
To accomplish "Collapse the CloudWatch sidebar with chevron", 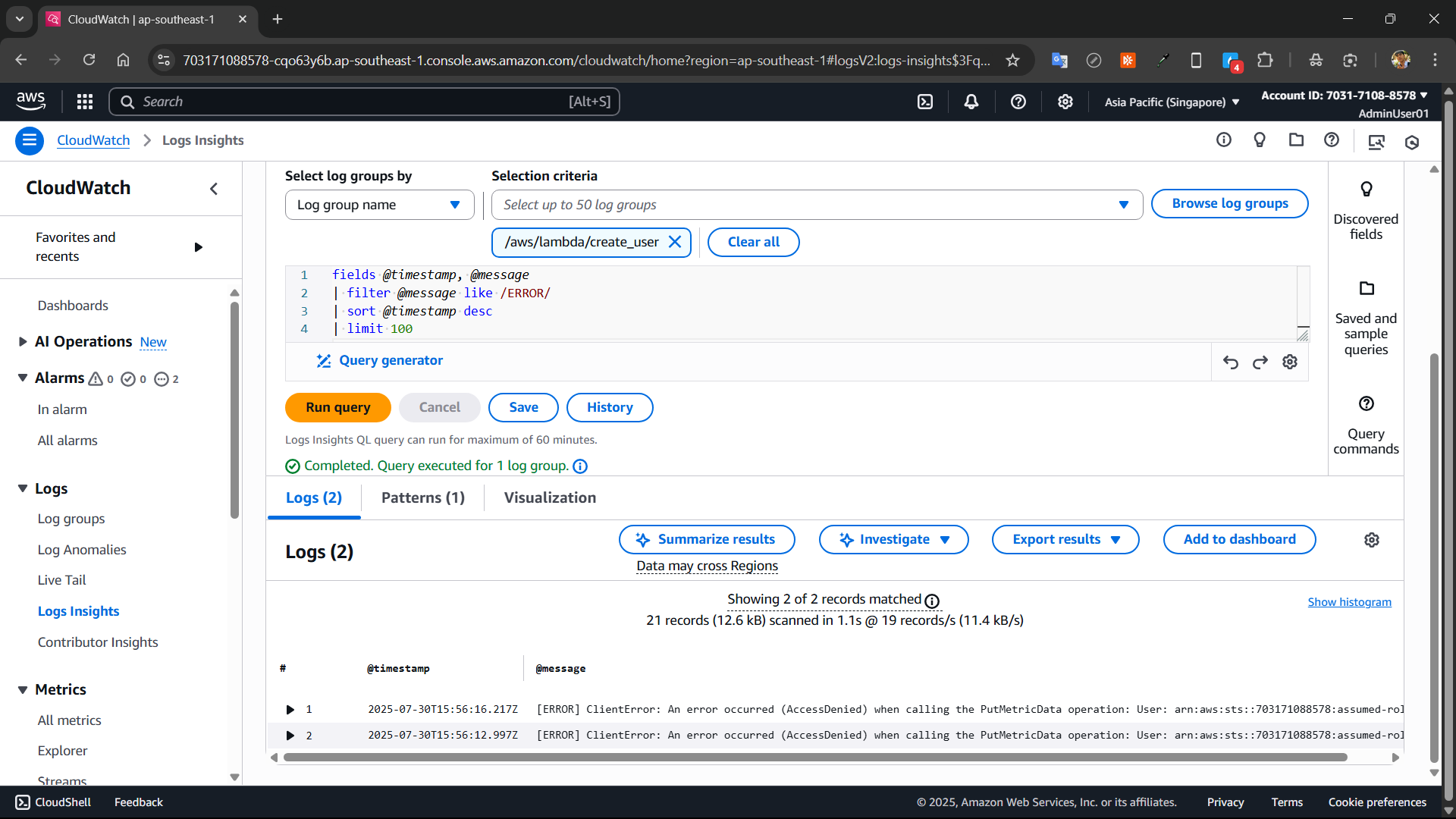I will [214, 189].
